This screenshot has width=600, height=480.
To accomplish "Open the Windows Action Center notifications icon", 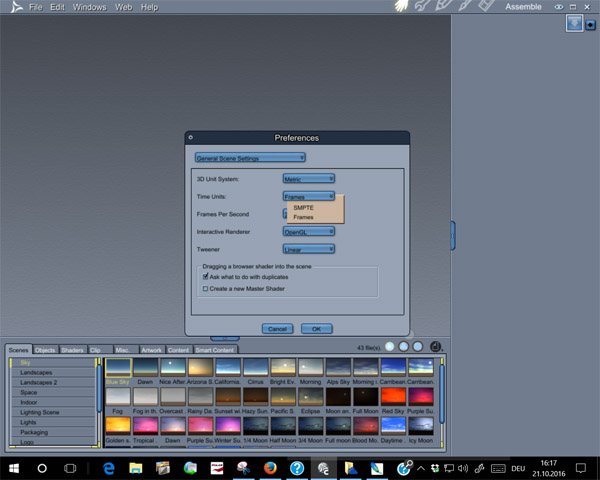I will point(581,468).
